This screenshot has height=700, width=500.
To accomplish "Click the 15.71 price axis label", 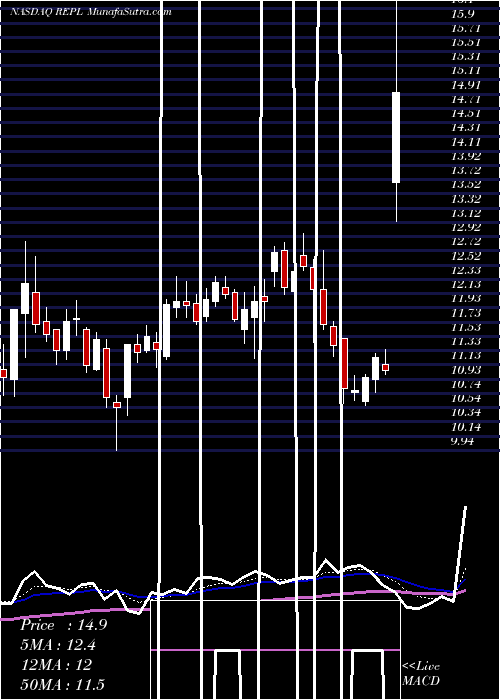I will (x=466, y=28).
